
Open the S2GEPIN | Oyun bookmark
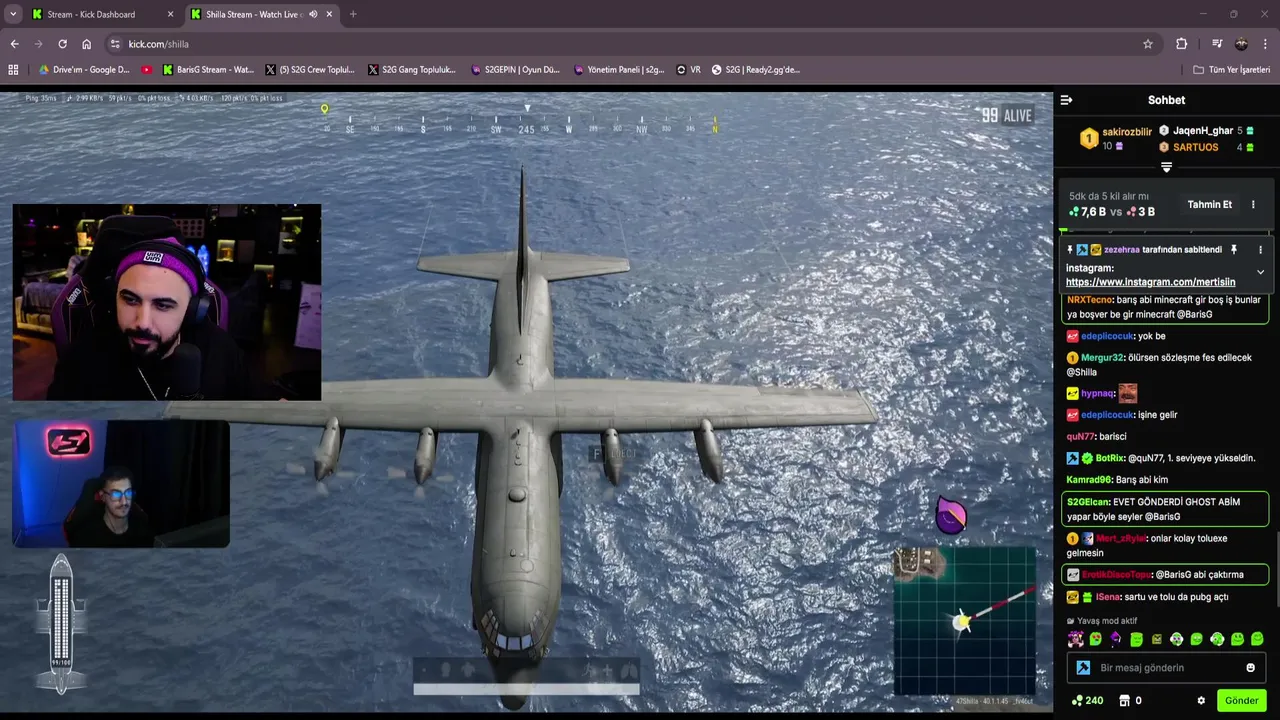tap(514, 70)
